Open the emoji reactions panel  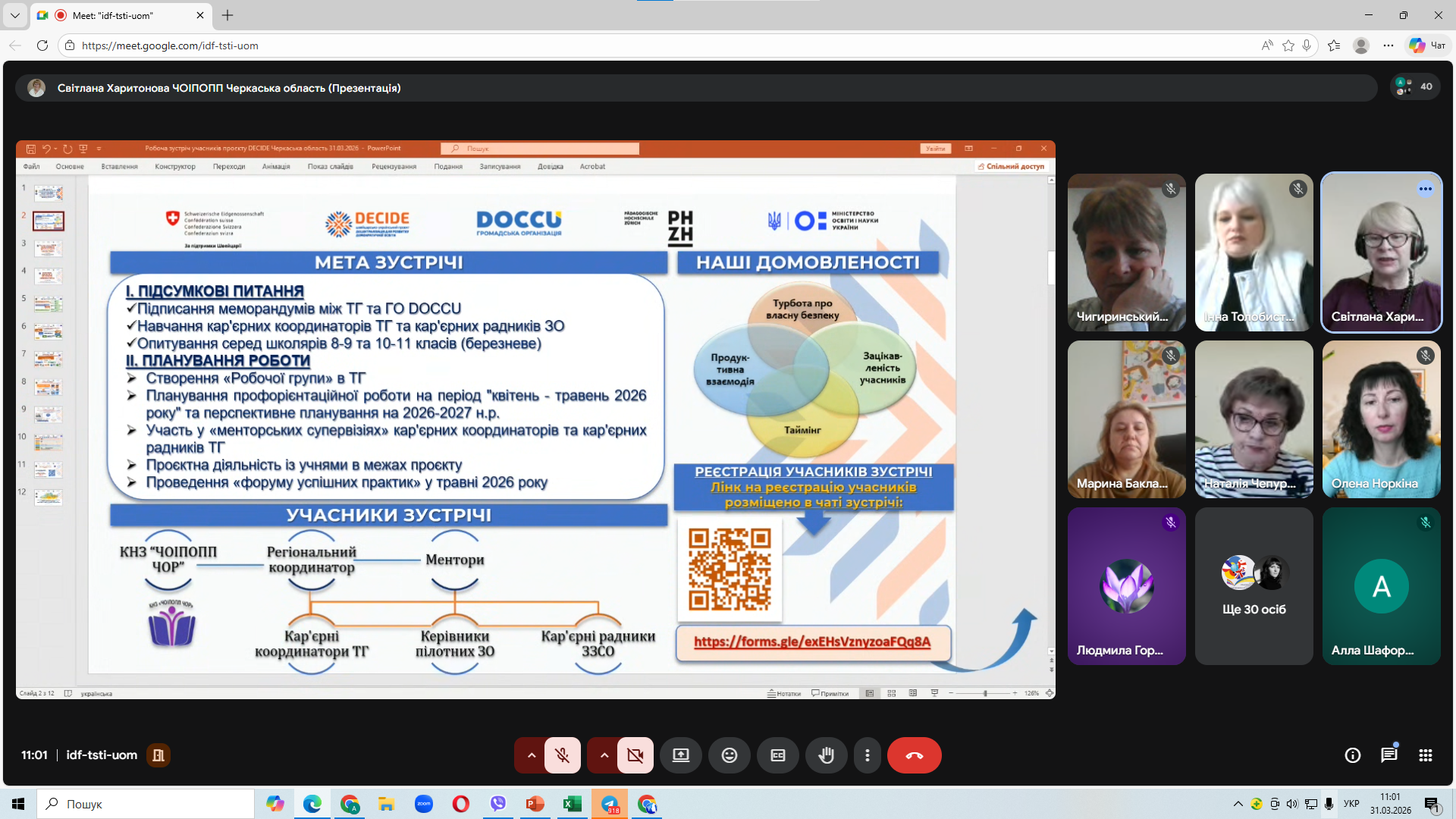729,755
